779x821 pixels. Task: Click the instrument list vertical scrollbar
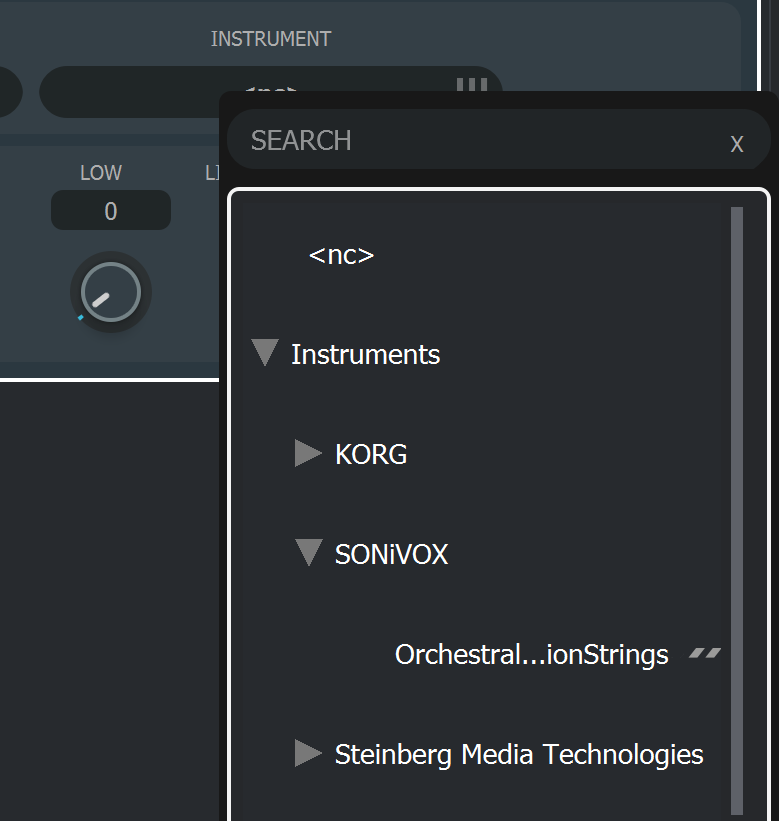click(x=737, y=500)
